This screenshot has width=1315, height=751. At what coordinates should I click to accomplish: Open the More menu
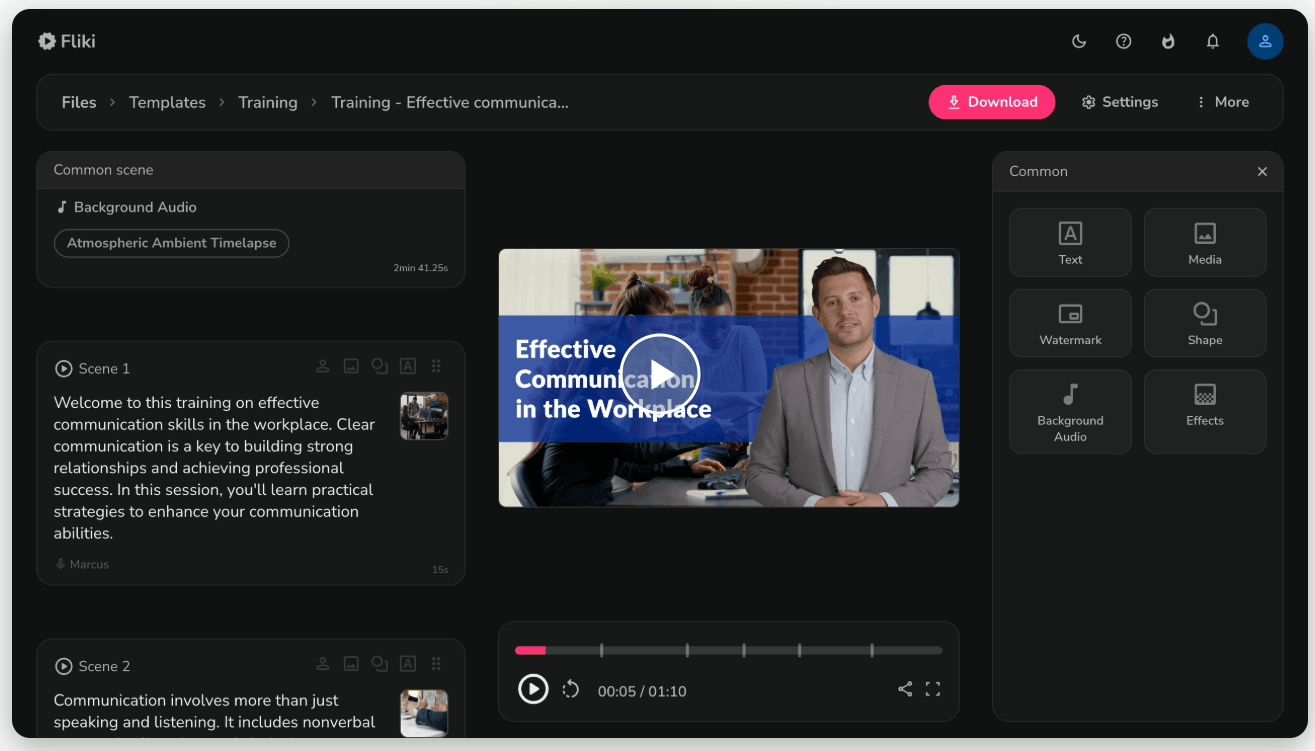1221,101
